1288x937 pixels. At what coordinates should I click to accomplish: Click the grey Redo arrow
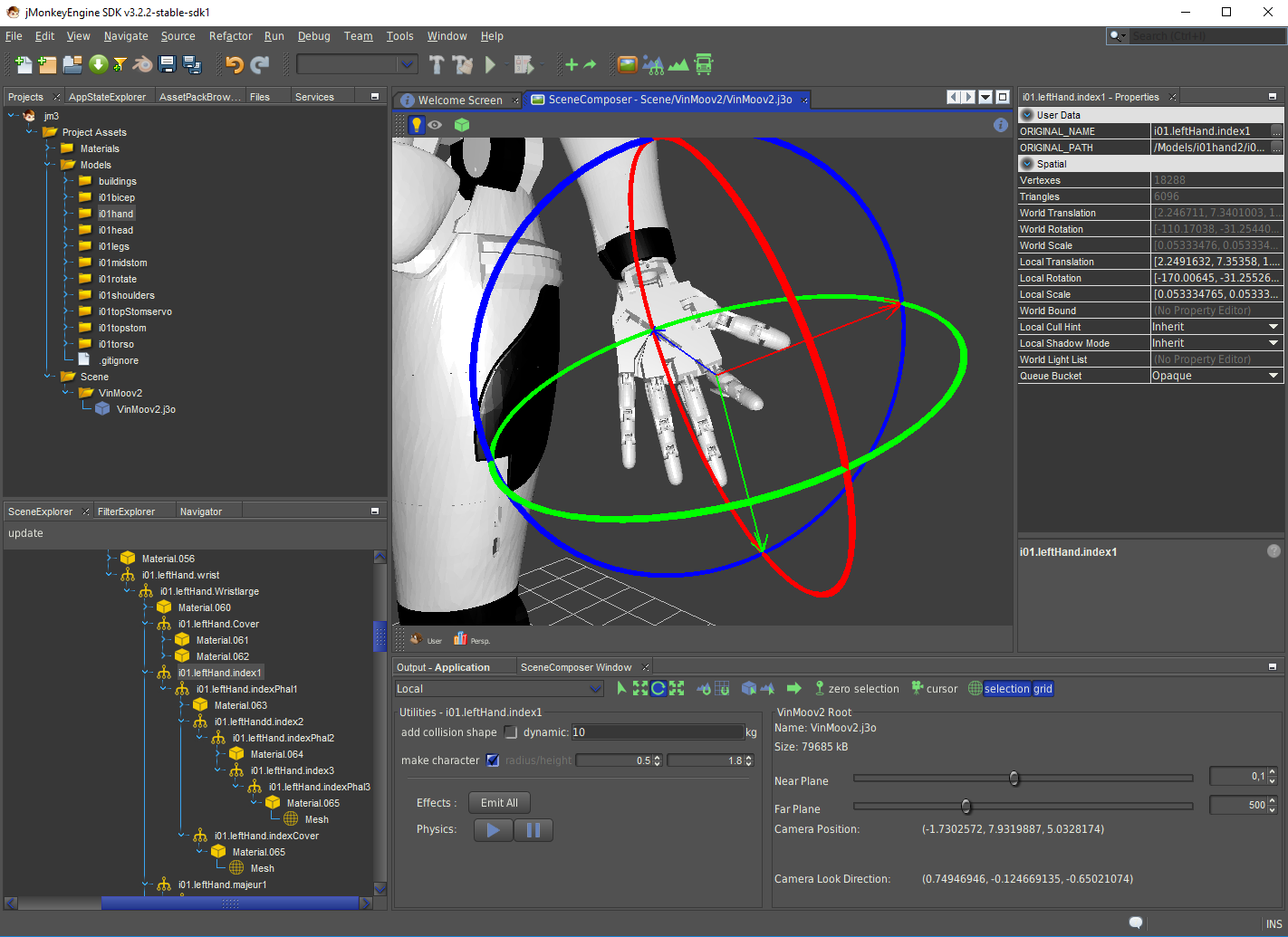[260, 64]
